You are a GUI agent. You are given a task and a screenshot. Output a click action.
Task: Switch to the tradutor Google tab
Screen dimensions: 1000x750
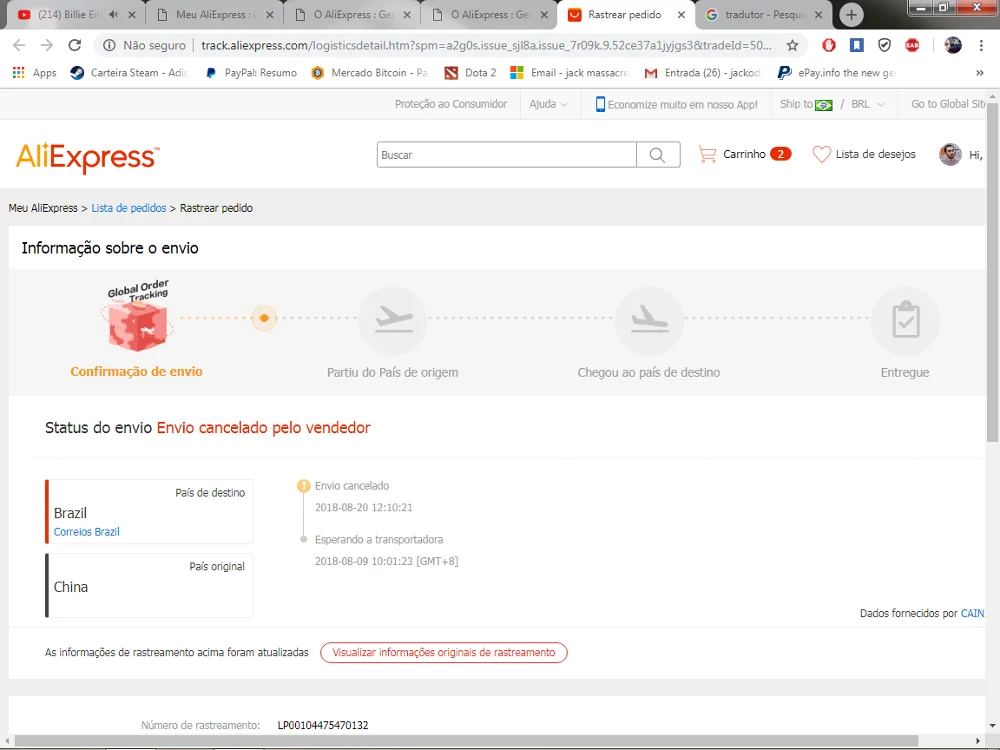(x=763, y=14)
